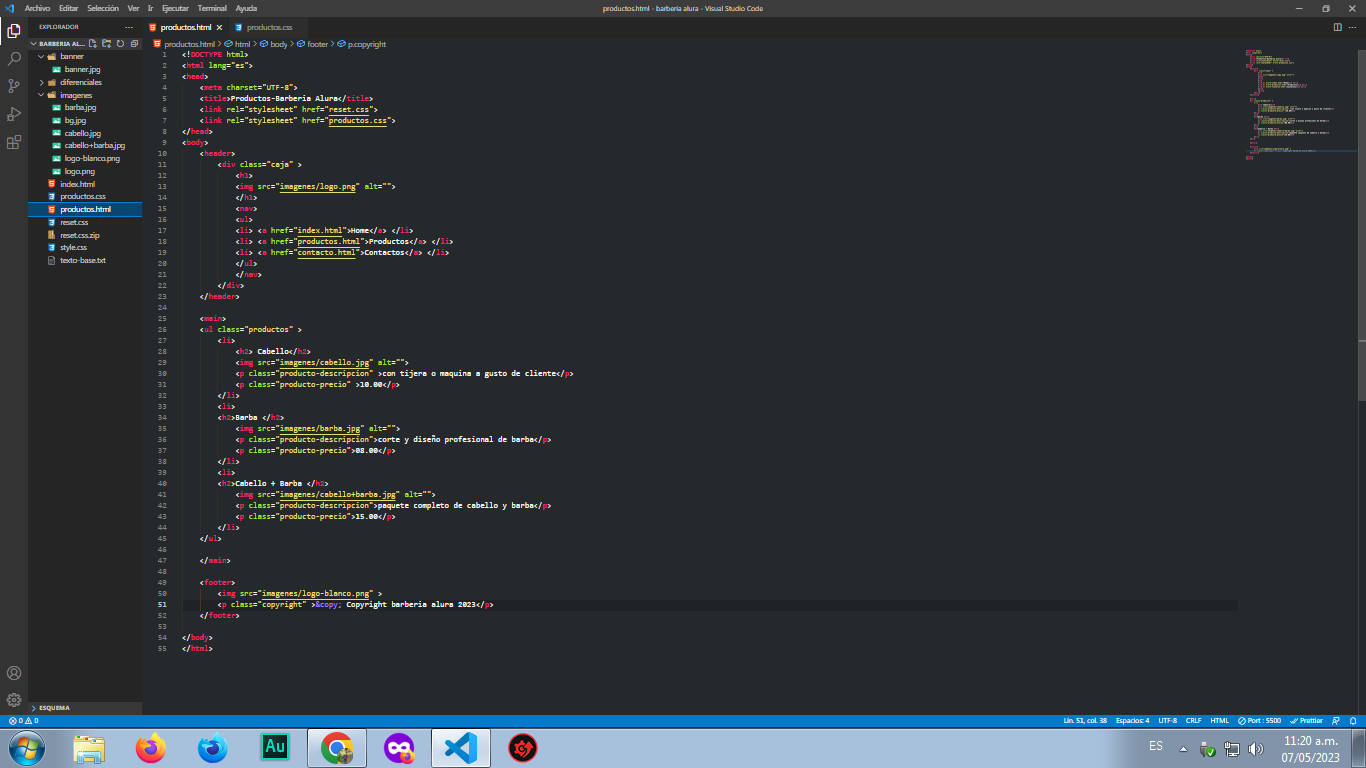Screen dimensions: 1366x768
Task: Open the Explorer view in activity bar
Action: point(14,31)
